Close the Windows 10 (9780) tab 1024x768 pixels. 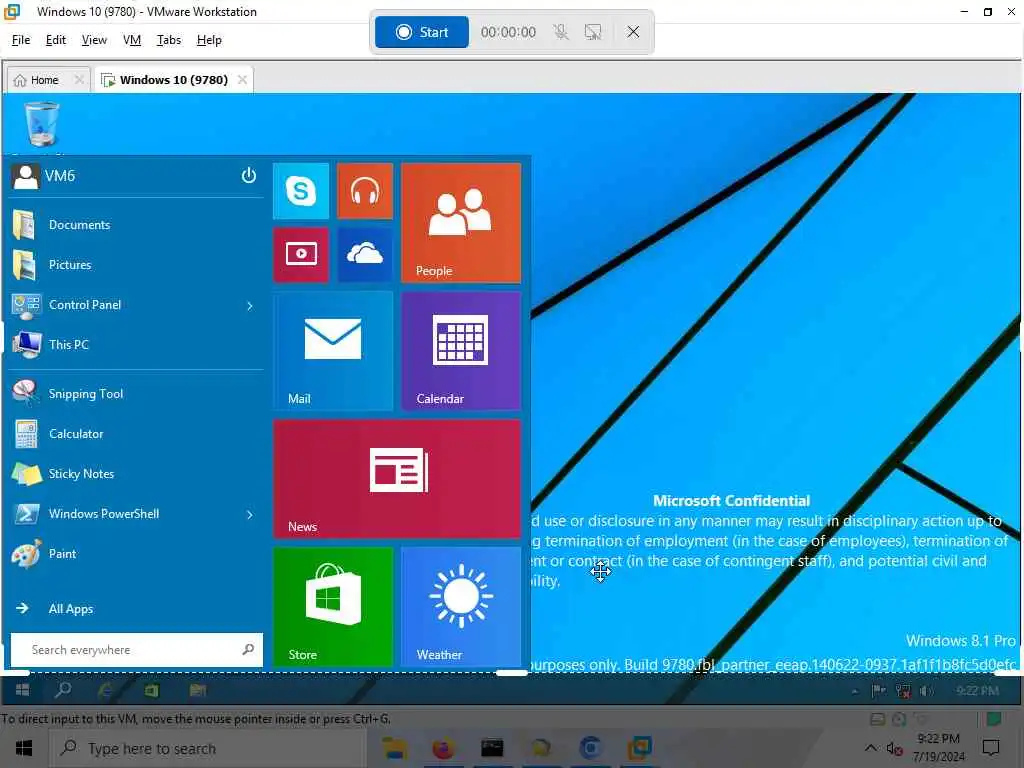(x=242, y=80)
